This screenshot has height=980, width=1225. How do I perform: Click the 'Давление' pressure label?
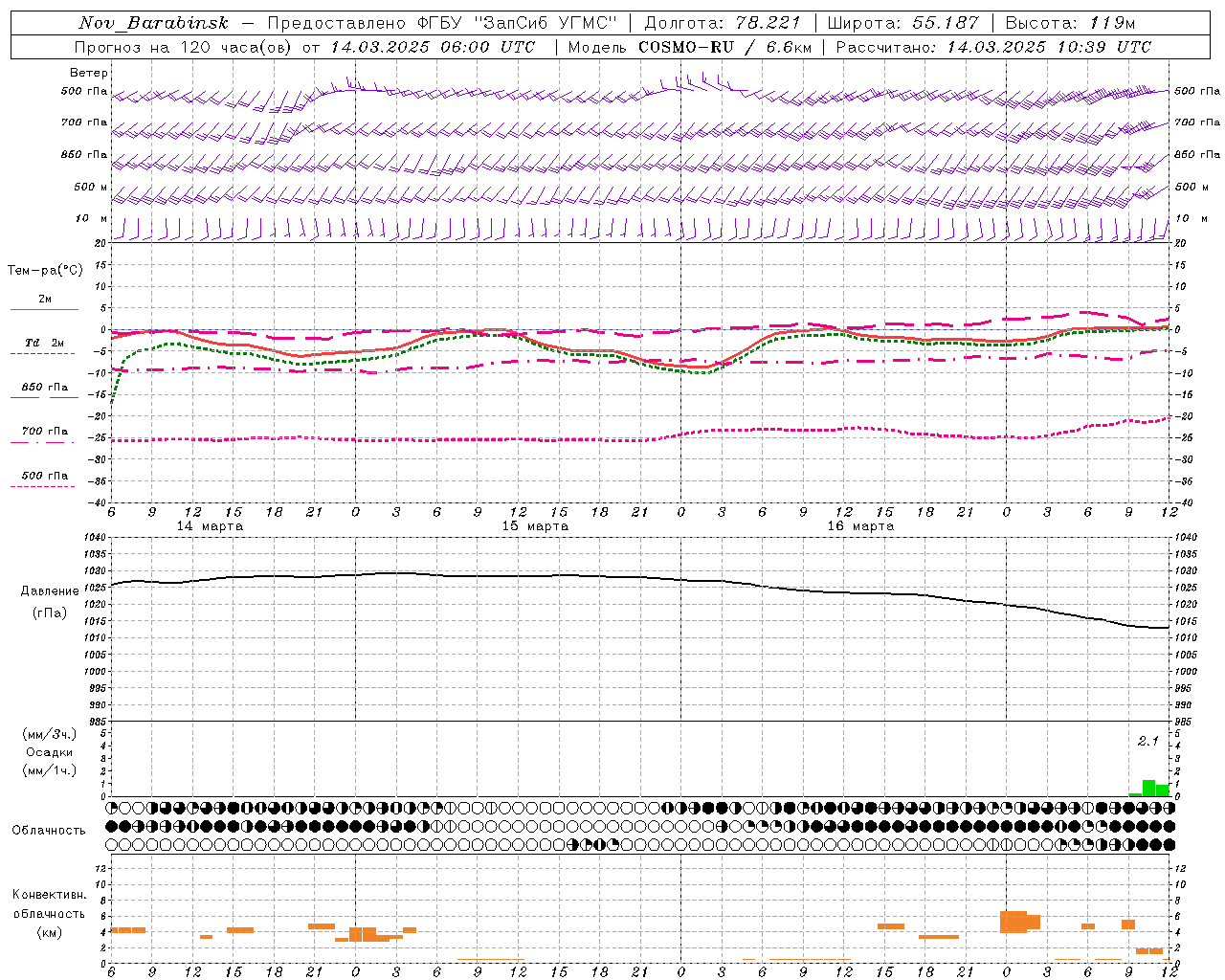coord(50,590)
